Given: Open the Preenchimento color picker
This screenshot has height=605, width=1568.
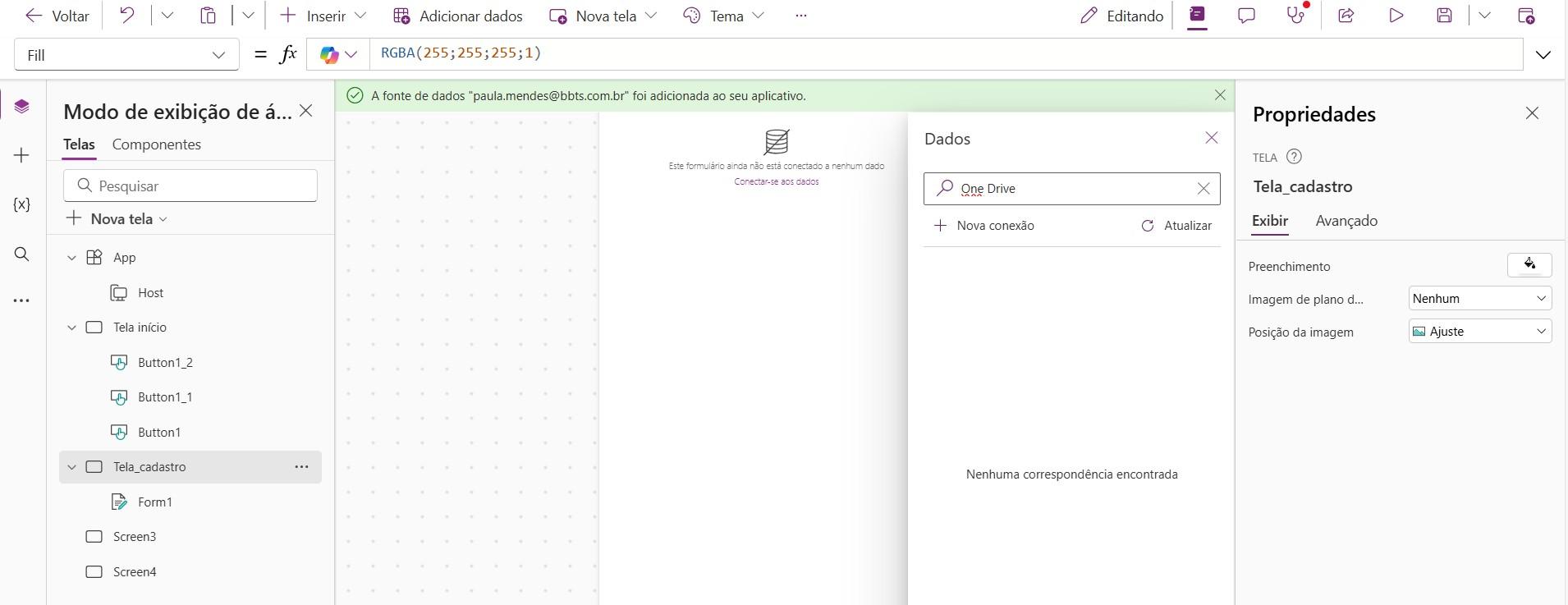Looking at the screenshot, I should pos(1529,265).
